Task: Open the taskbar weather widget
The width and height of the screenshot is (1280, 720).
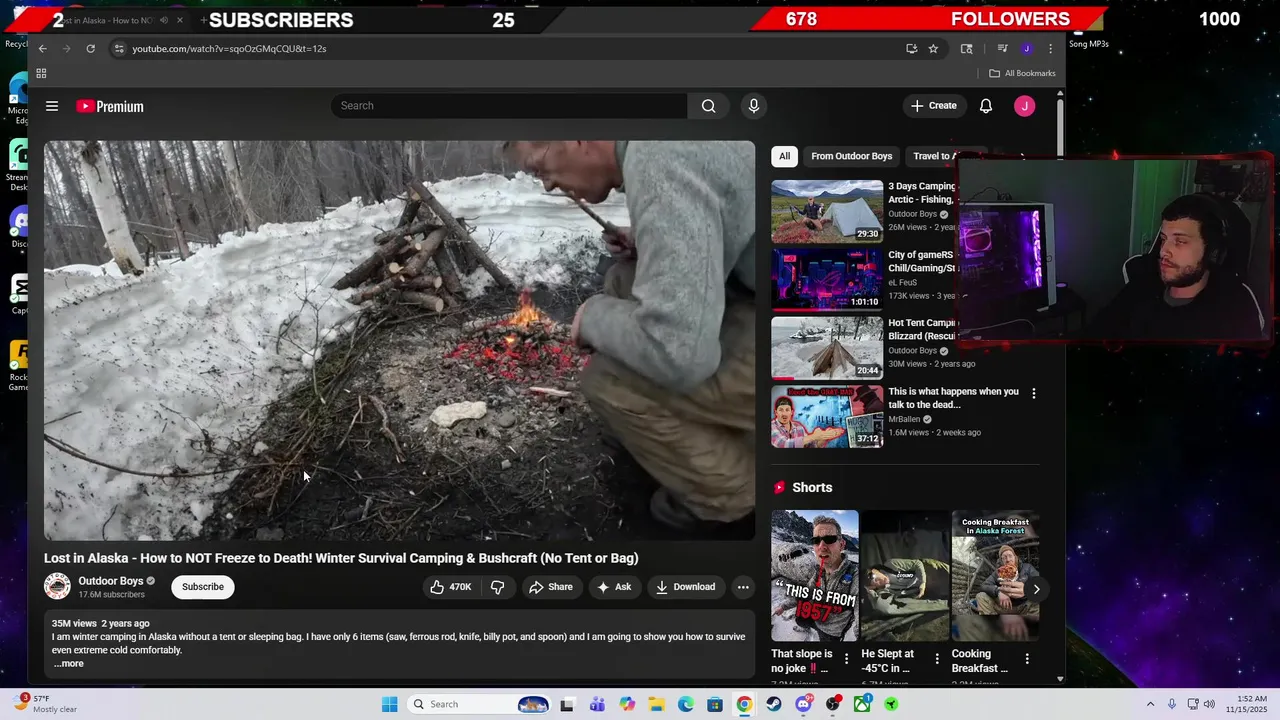Action: coord(48,704)
